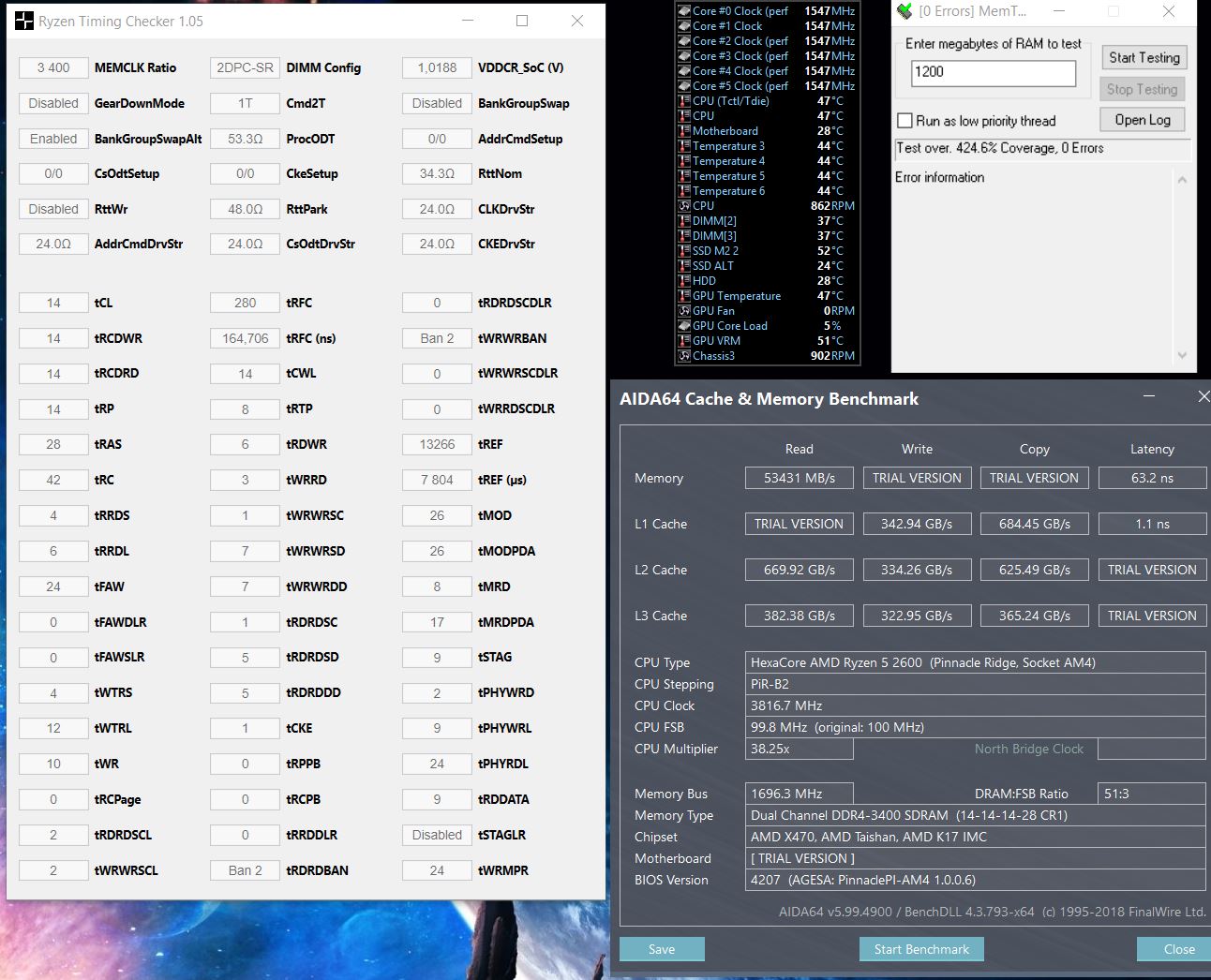Click the Error information scroll down arrow
The height and width of the screenshot is (980, 1211).
[1182, 355]
